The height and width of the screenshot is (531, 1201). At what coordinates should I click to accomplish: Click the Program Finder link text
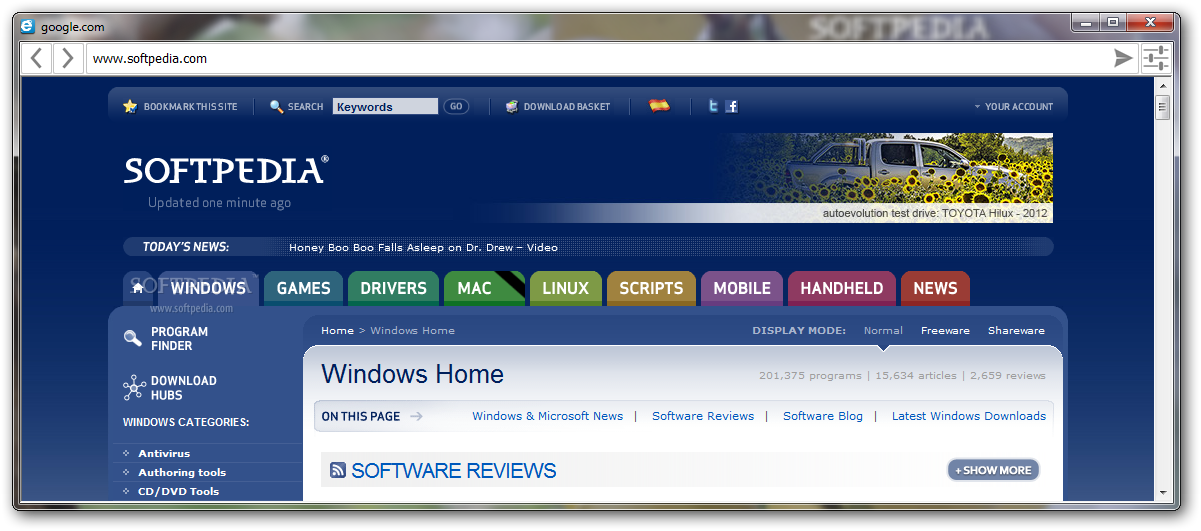179,338
